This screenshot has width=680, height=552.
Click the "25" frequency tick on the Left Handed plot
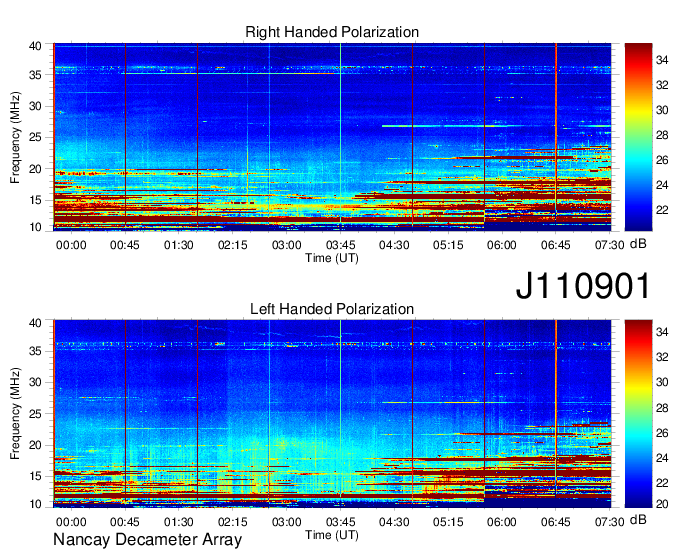35,414
